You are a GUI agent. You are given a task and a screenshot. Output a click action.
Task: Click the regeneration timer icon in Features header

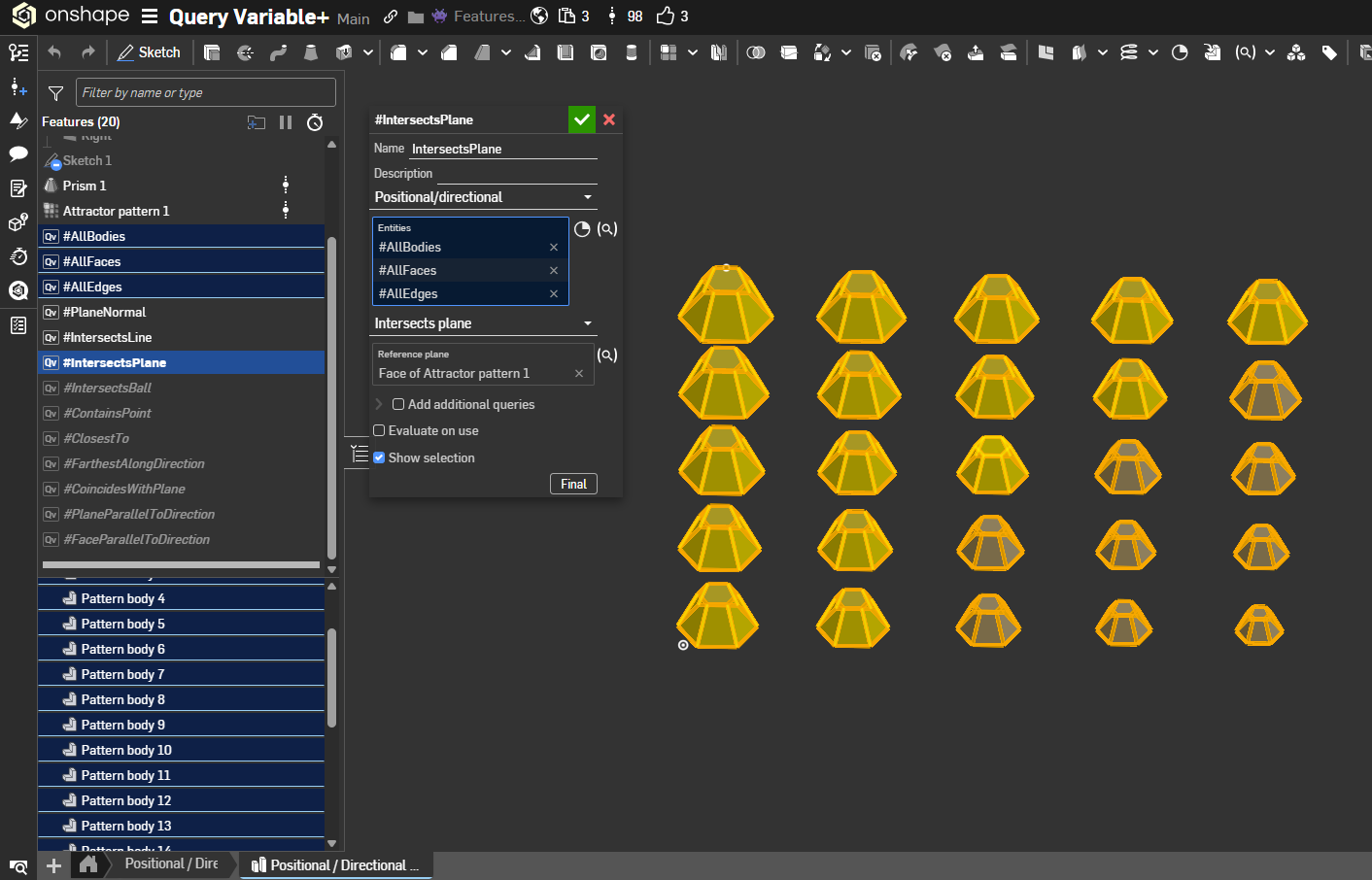[315, 122]
